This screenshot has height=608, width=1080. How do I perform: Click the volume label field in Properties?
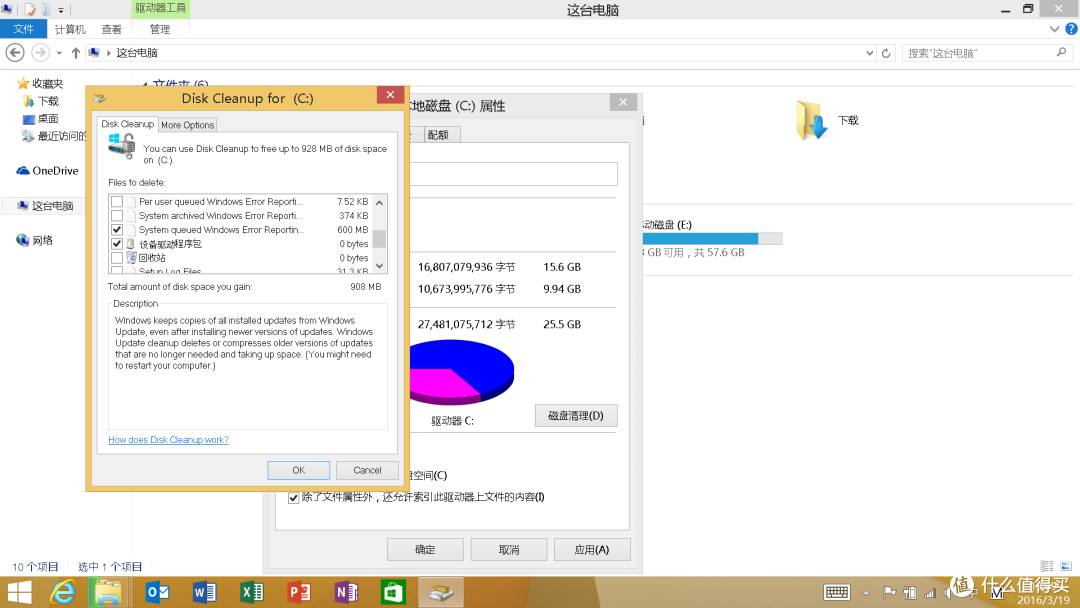pyautogui.click(x=513, y=174)
